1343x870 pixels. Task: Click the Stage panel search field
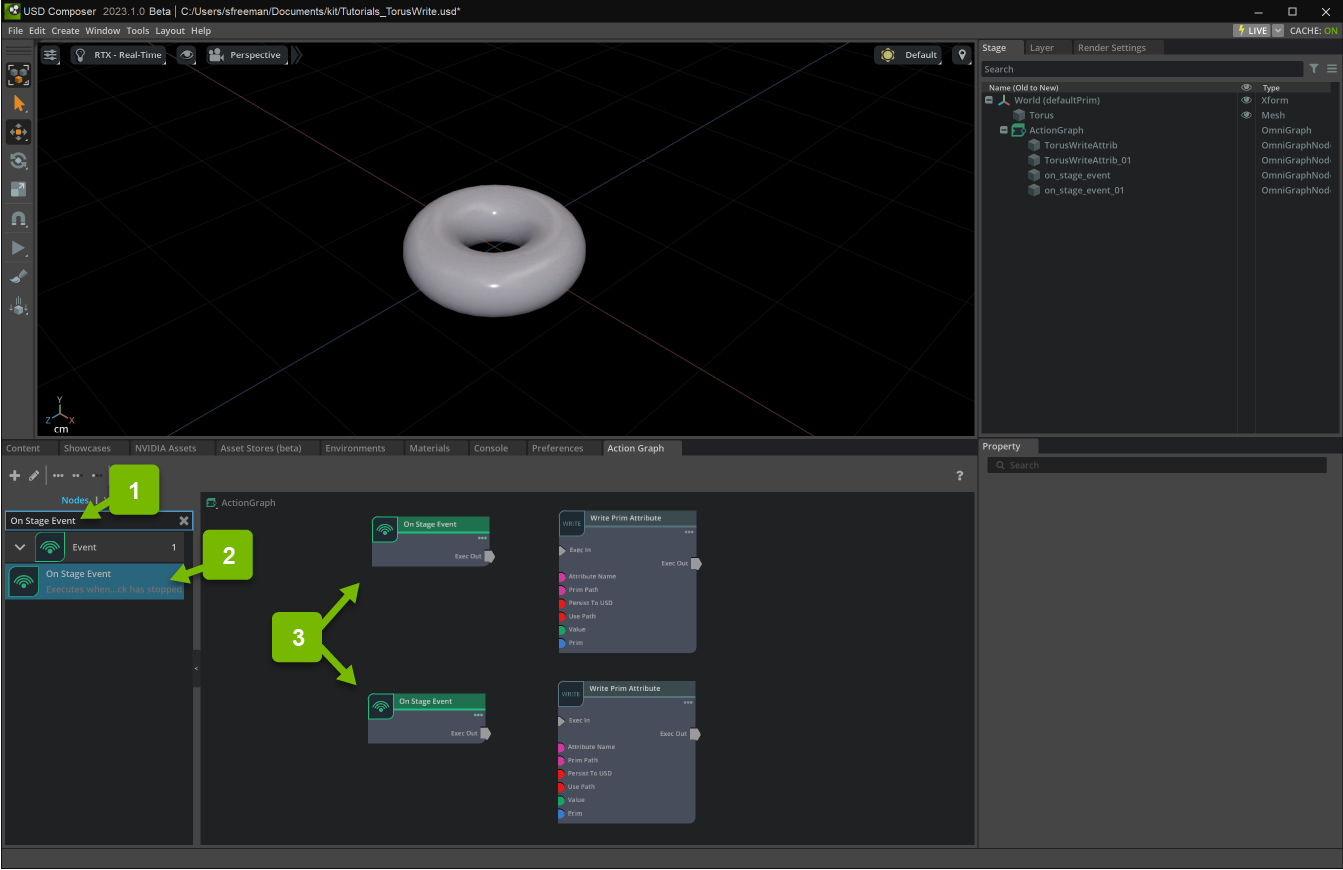point(1141,69)
